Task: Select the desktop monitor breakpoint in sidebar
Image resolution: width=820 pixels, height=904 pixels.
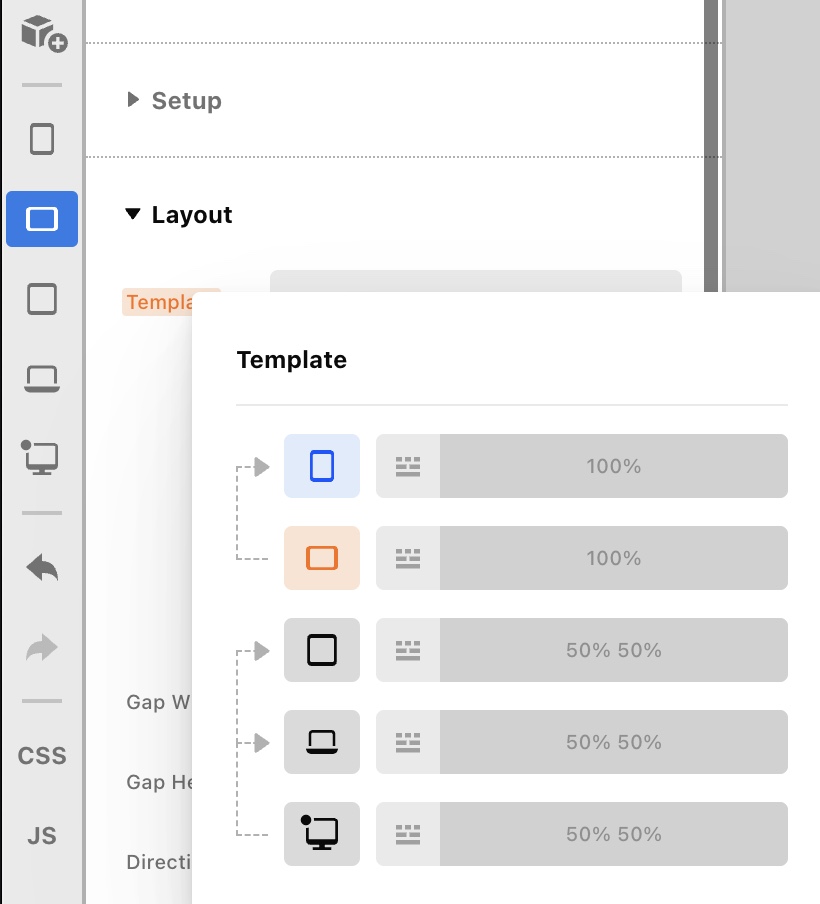Action: click(x=42, y=457)
